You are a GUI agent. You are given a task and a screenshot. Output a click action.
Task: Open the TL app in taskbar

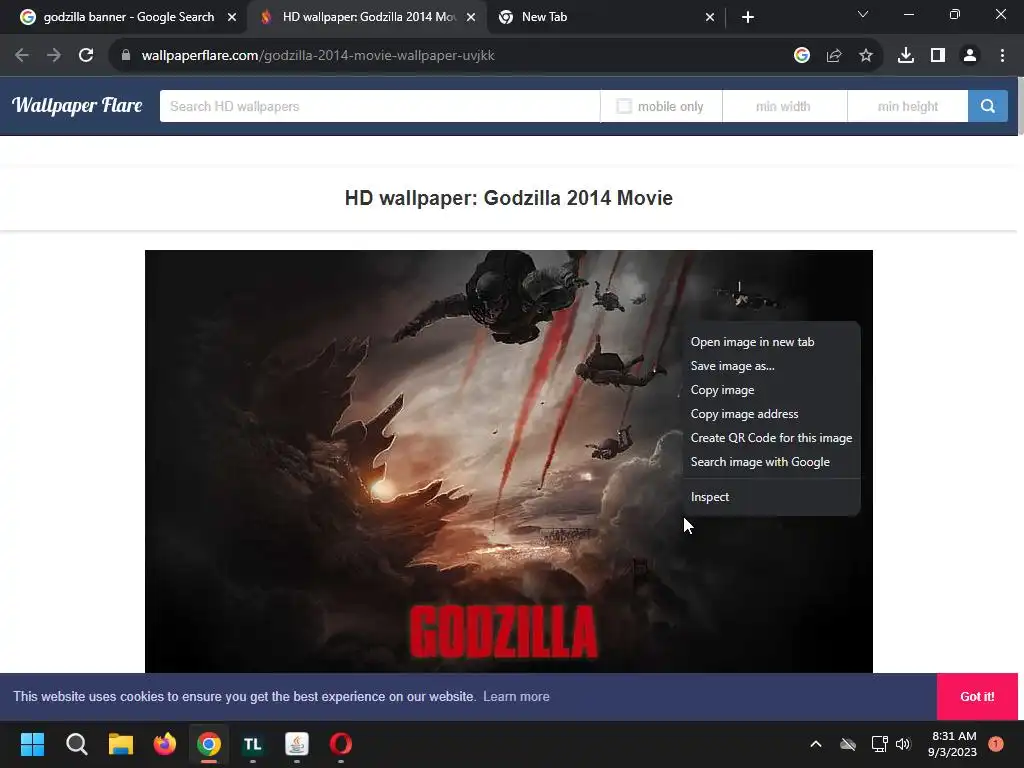click(253, 744)
